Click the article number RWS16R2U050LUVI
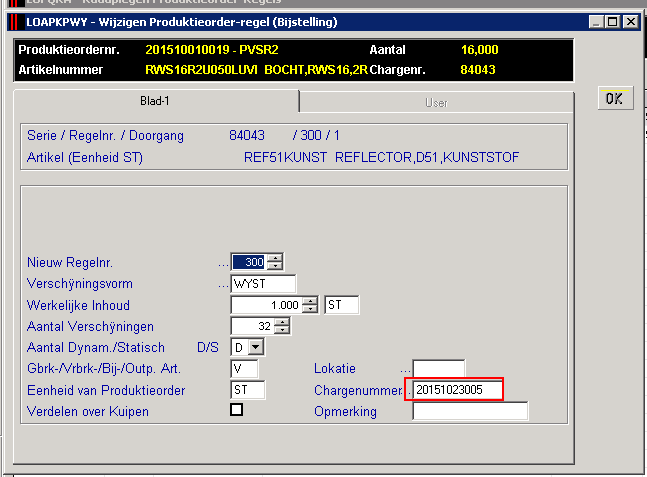The height and width of the screenshot is (477, 647). pos(201,70)
